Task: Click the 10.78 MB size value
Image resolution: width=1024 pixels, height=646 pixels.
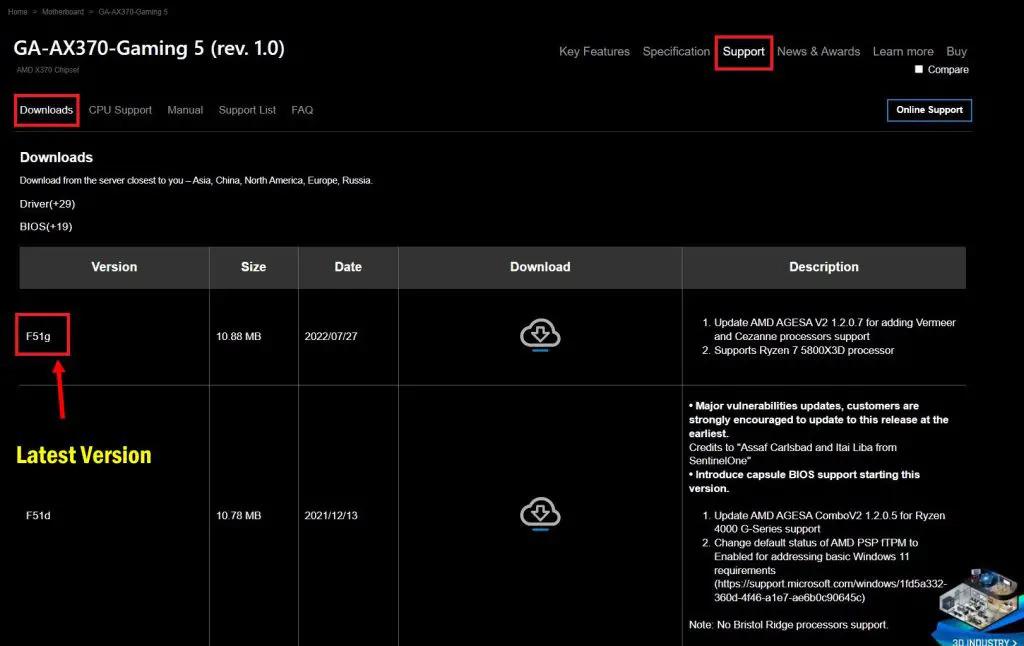Action: pyautogui.click(x=238, y=515)
